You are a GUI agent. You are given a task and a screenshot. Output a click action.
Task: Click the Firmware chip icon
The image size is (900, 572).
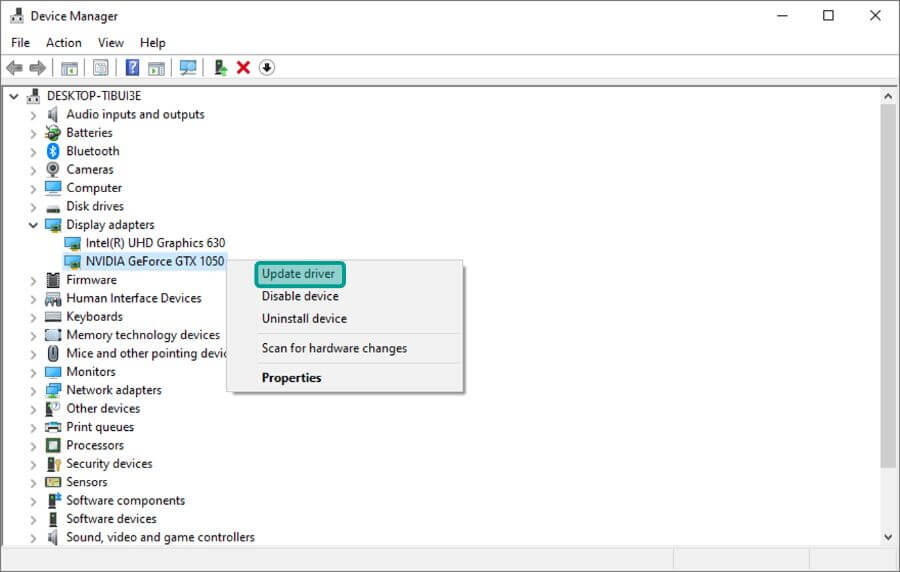(x=53, y=280)
